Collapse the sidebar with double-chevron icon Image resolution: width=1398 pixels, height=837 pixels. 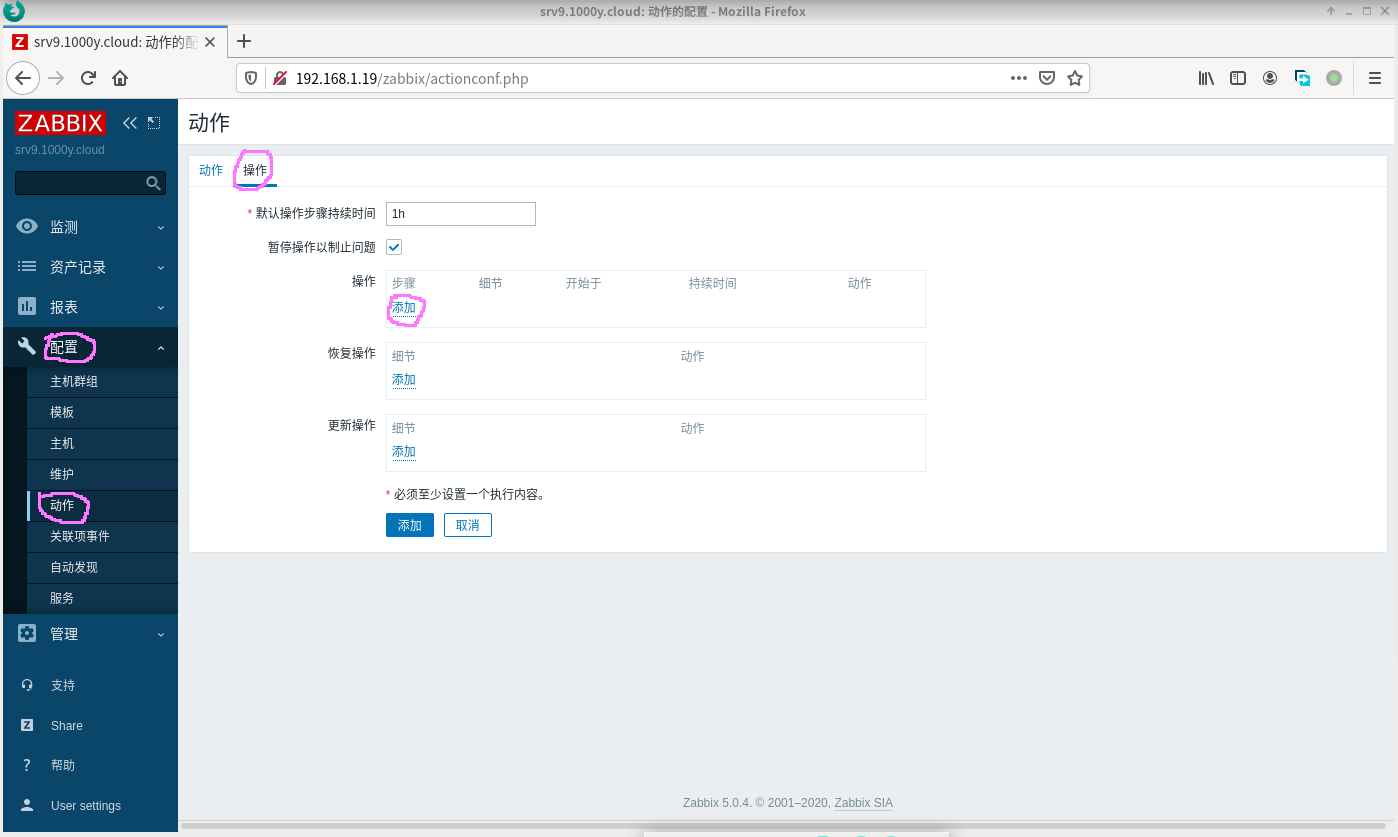point(130,123)
